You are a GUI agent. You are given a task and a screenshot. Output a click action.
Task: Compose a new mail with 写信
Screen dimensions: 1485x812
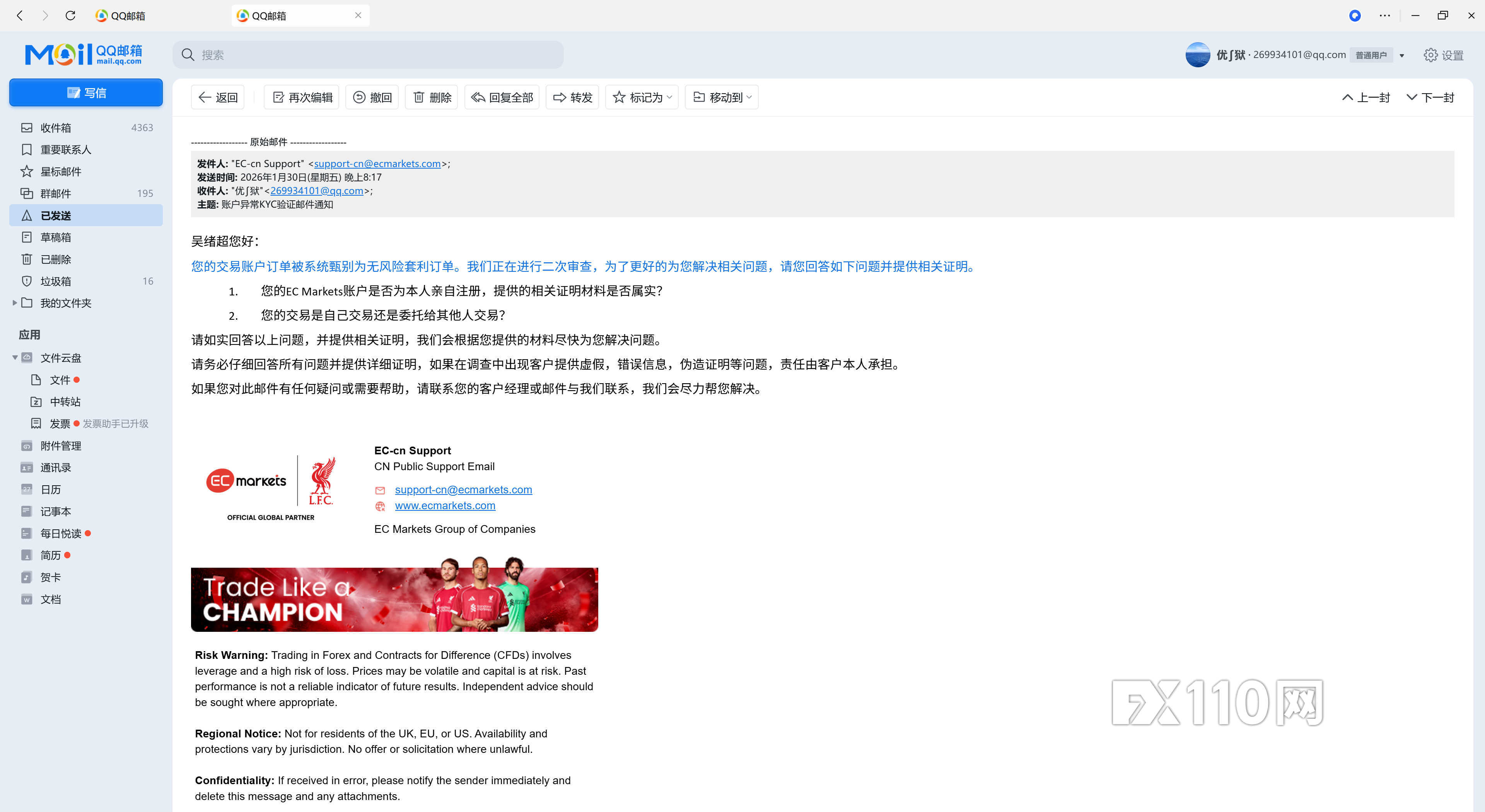pos(86,93)
